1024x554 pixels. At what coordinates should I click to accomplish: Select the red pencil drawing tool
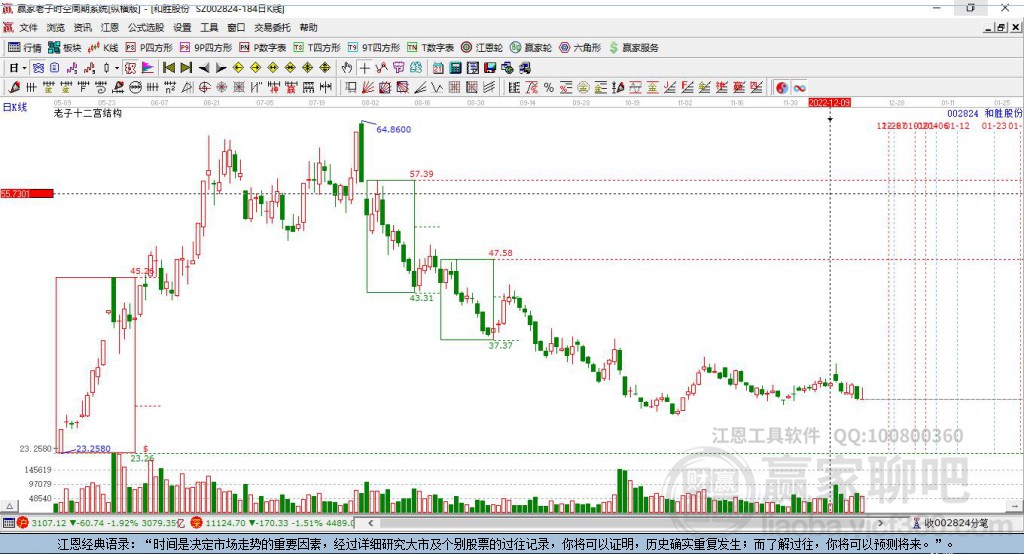(14, 88)
